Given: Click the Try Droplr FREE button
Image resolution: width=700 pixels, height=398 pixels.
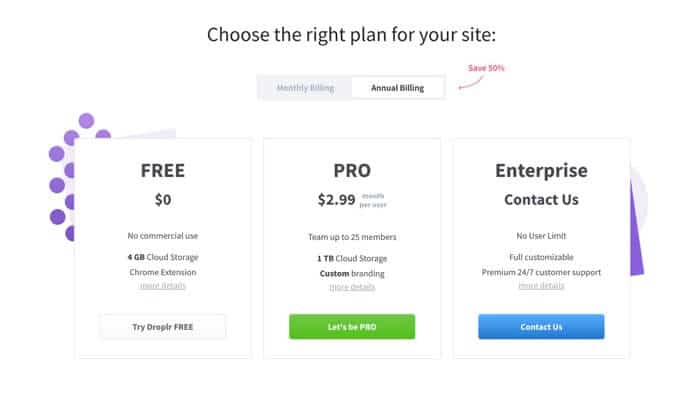Looking at the screenshot, I should tap(162, 327).
